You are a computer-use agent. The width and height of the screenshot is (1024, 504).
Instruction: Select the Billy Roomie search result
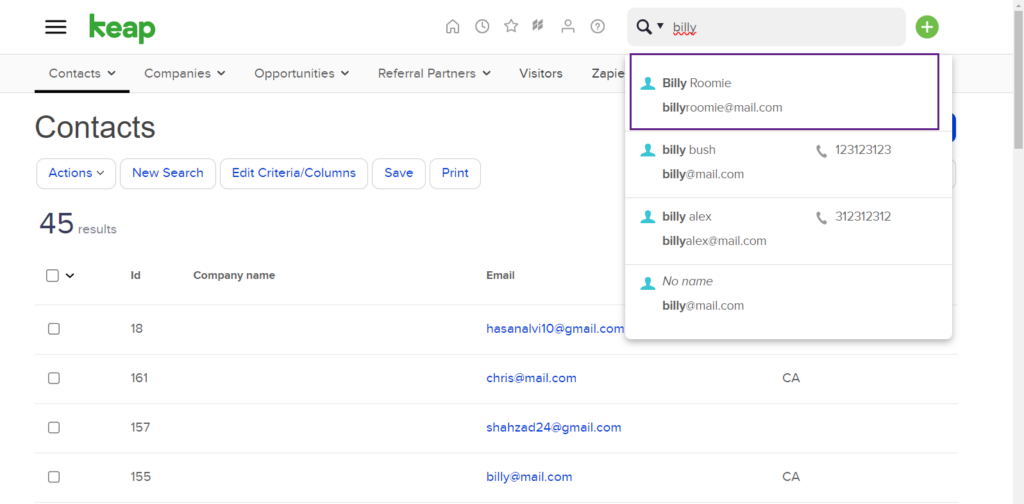click(784, 92)
